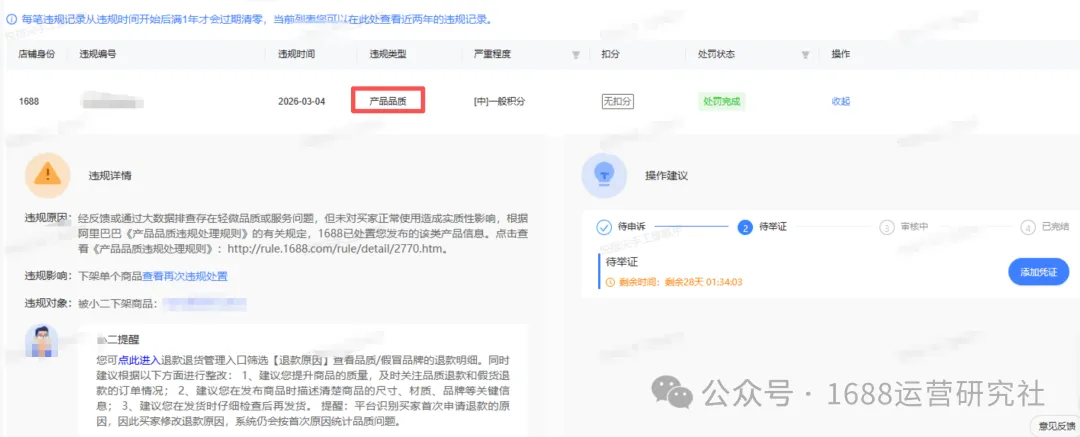Click the 意见反馈 feedback button
This screenshot has height=437, width=1080.
tap(1057, 425)
